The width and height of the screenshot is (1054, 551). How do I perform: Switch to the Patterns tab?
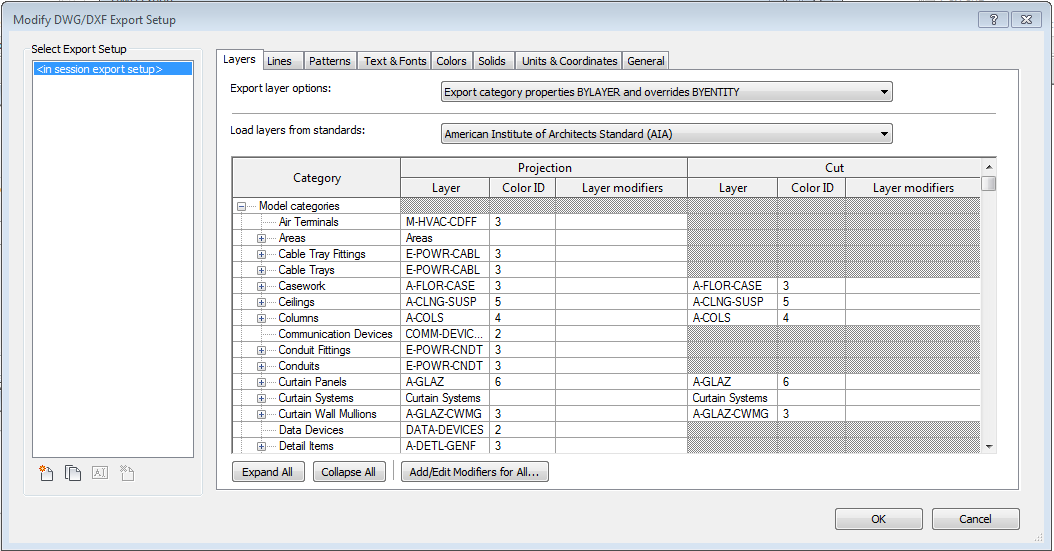(329, 61)
